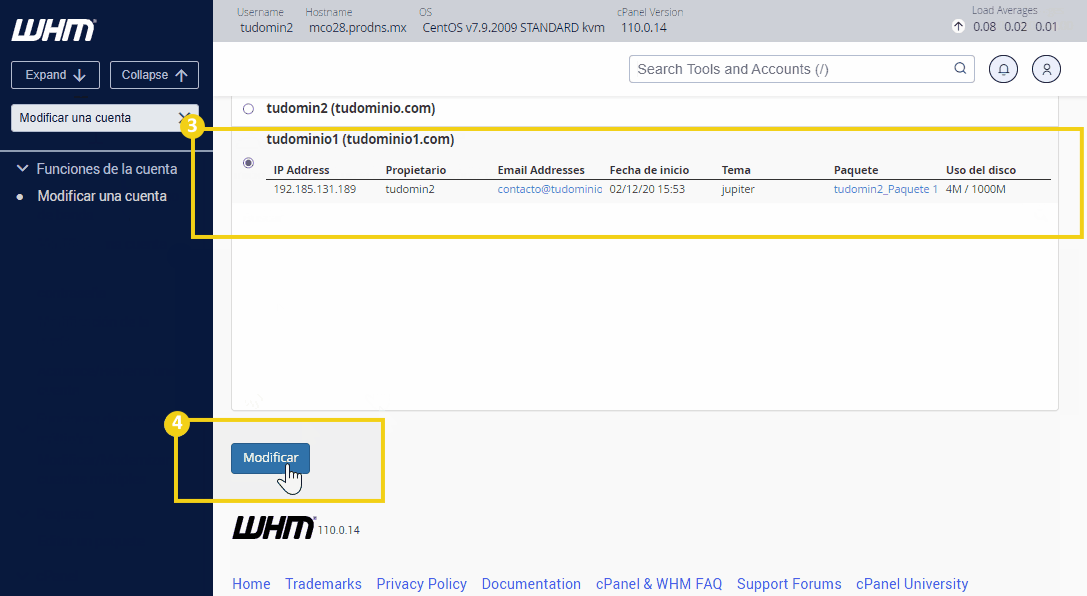
Task: Click the hostname mco28.prodns.mx
Action: coord(358,28)
